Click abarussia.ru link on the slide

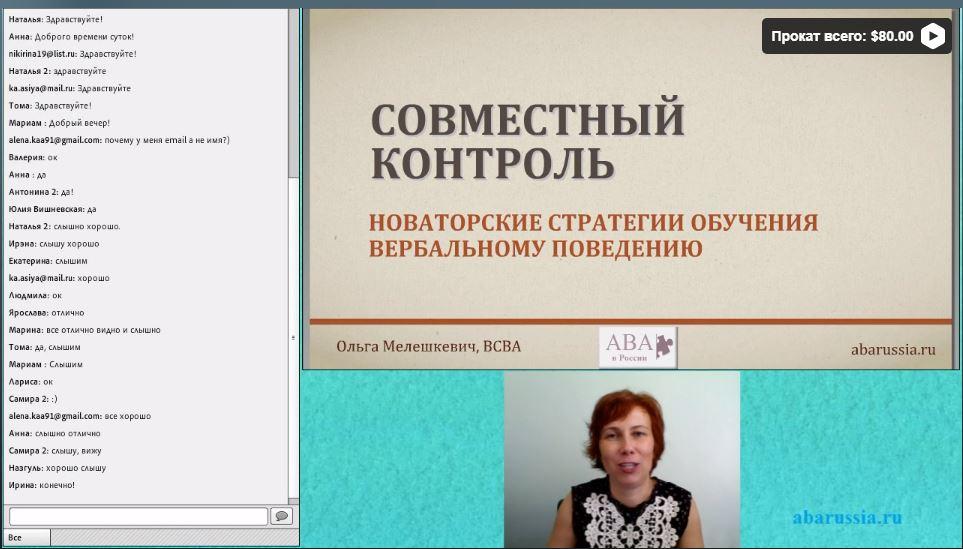892,349
